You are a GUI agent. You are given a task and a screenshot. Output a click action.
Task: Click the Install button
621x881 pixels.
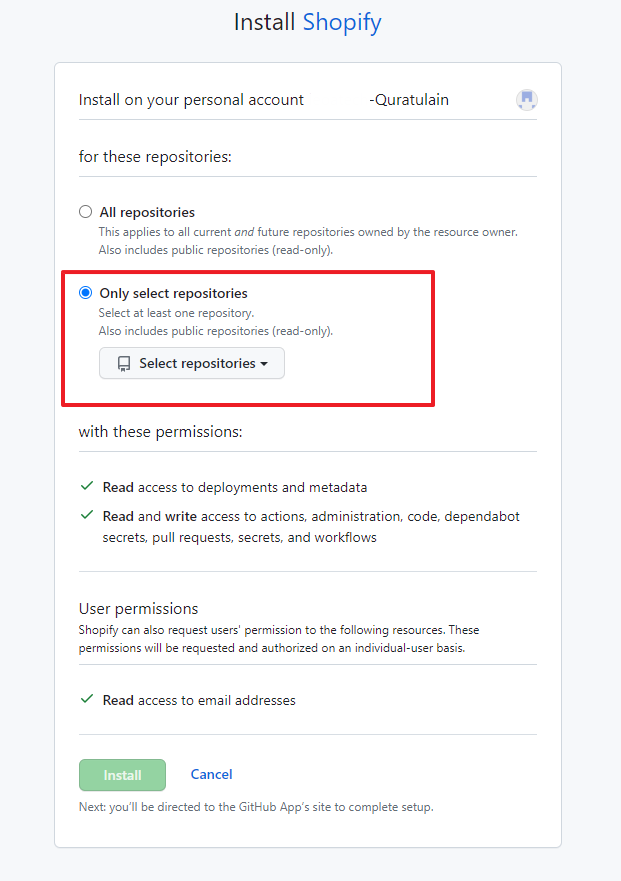pos(122,774)
